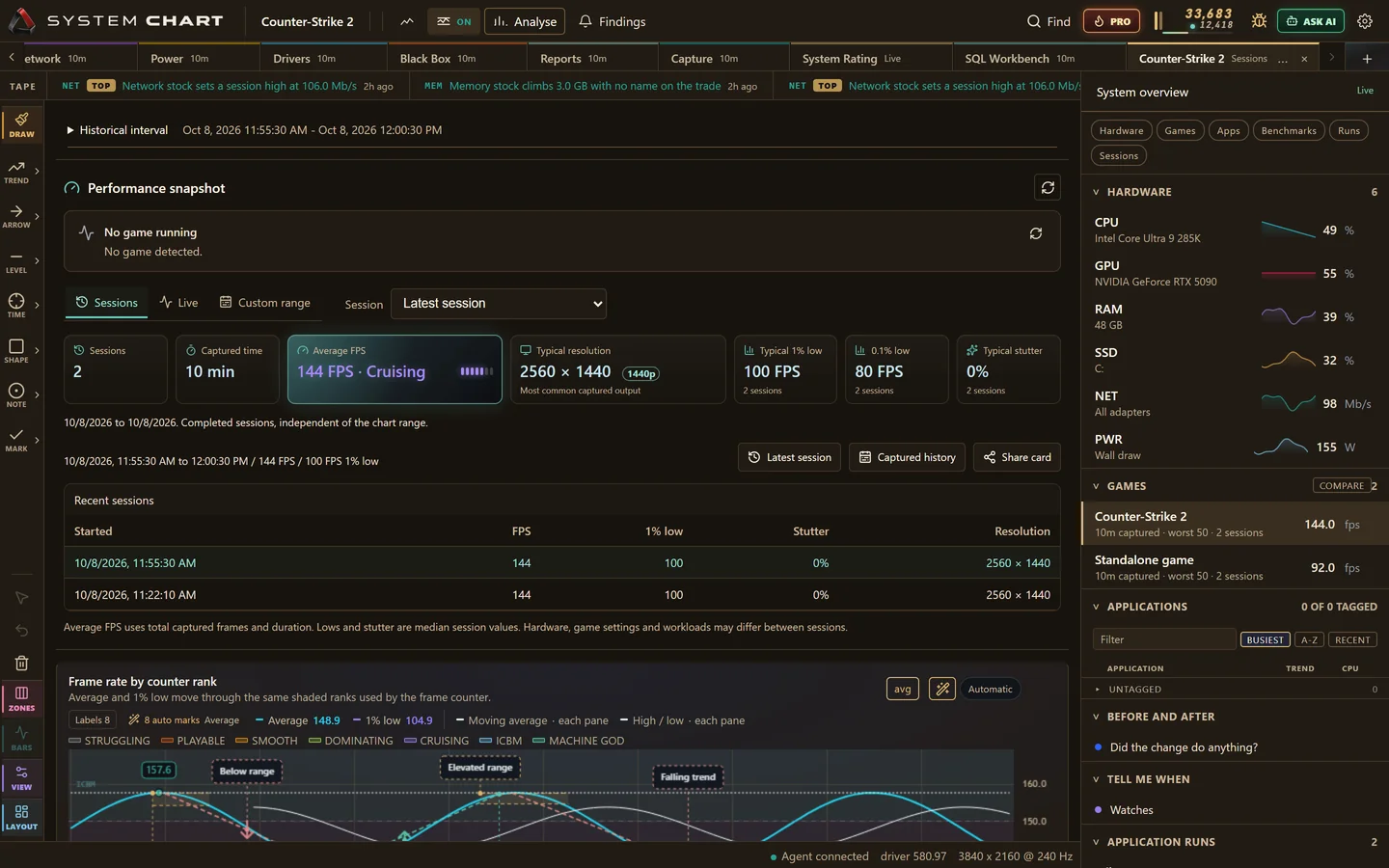Click the ASK AI button
This screenshot has height=868, width=1389.
(x=1310, y=21)
